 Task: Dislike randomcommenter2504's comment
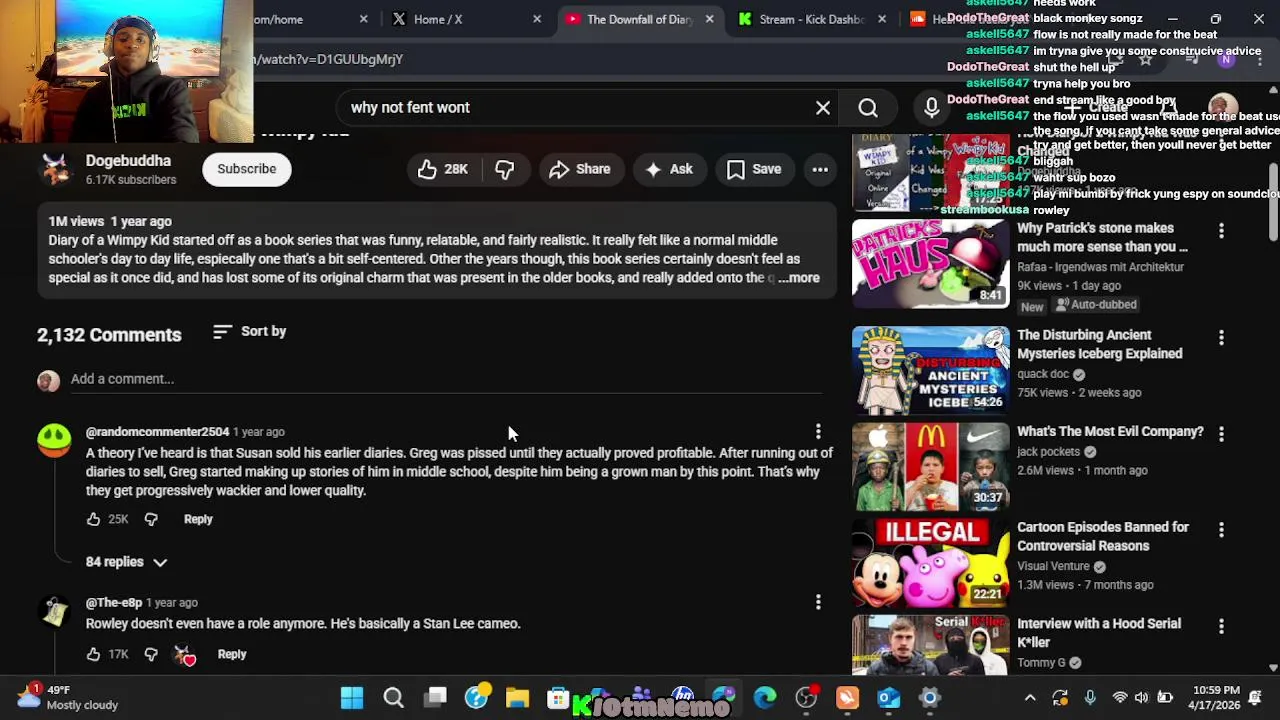pos(151,519)
